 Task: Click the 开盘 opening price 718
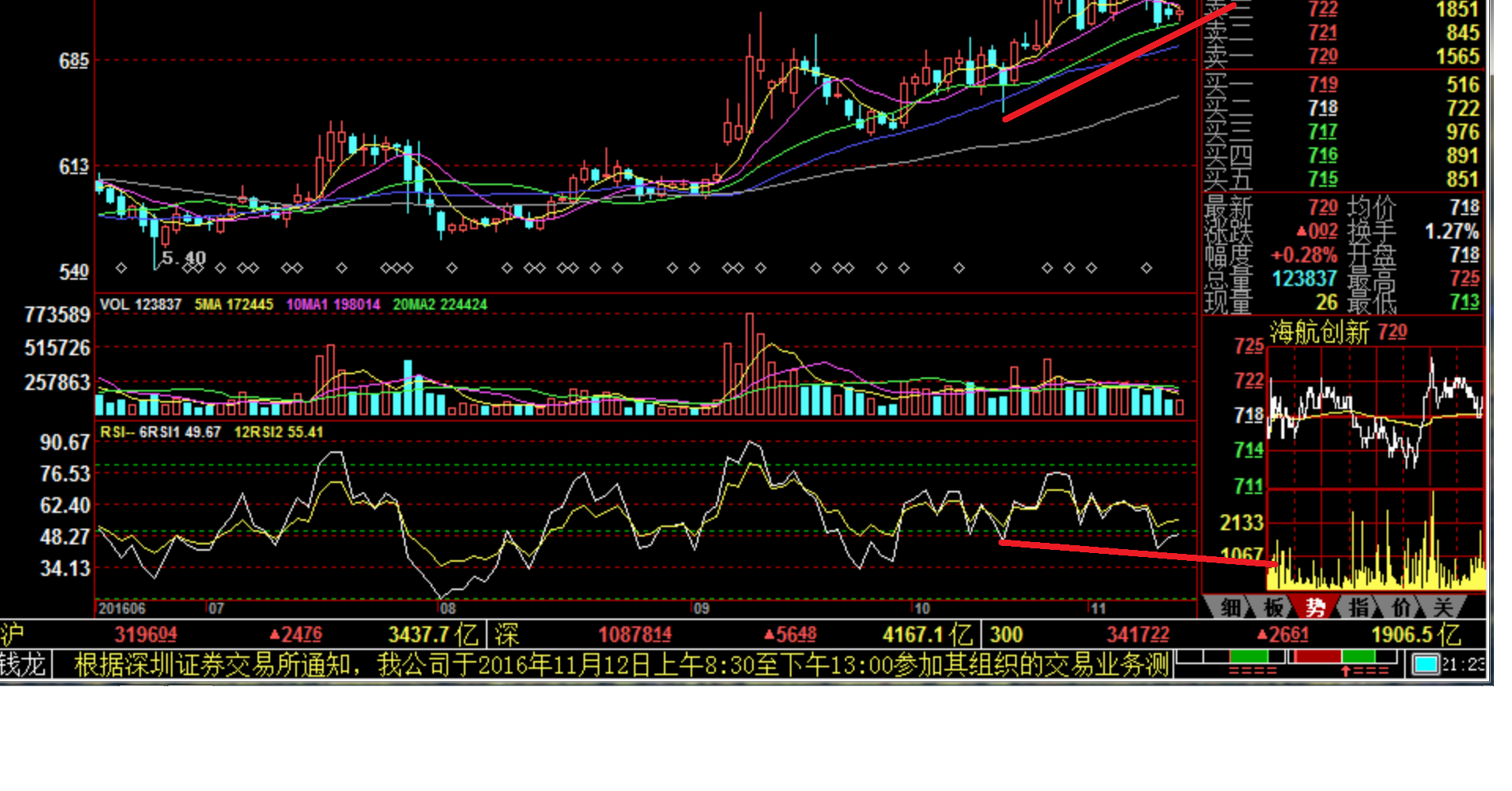(x=1465, y=255)
